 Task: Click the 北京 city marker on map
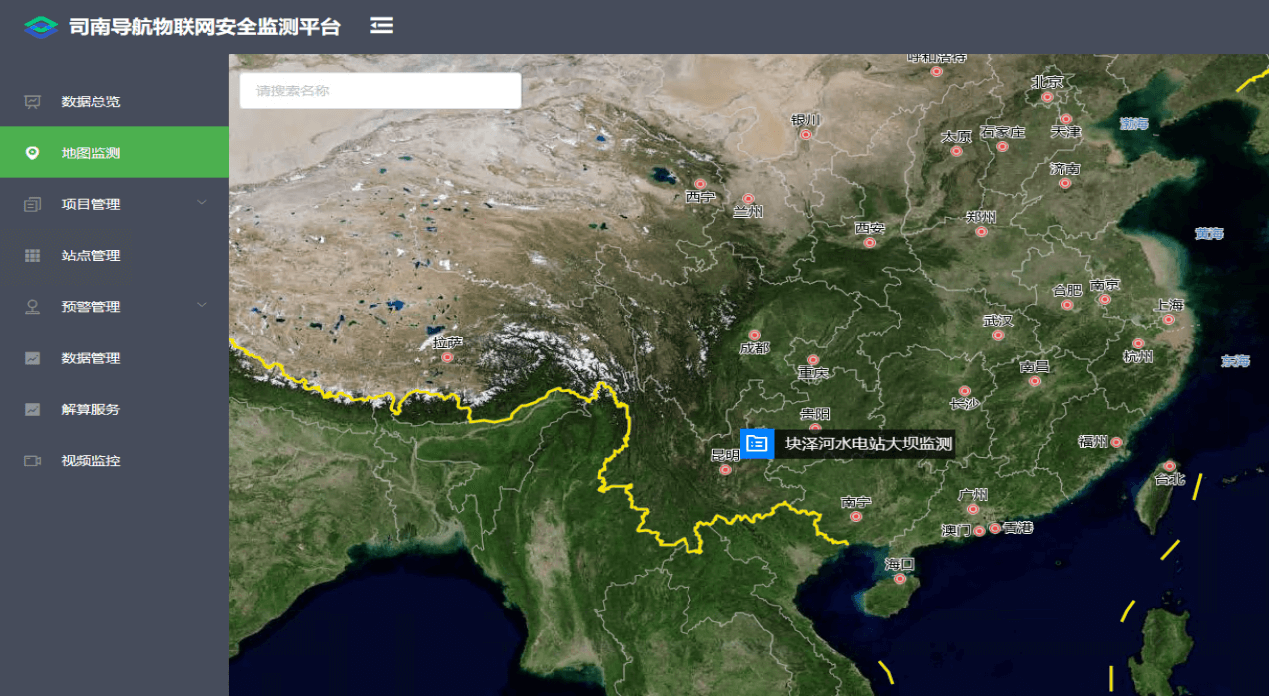point(1047,97)
